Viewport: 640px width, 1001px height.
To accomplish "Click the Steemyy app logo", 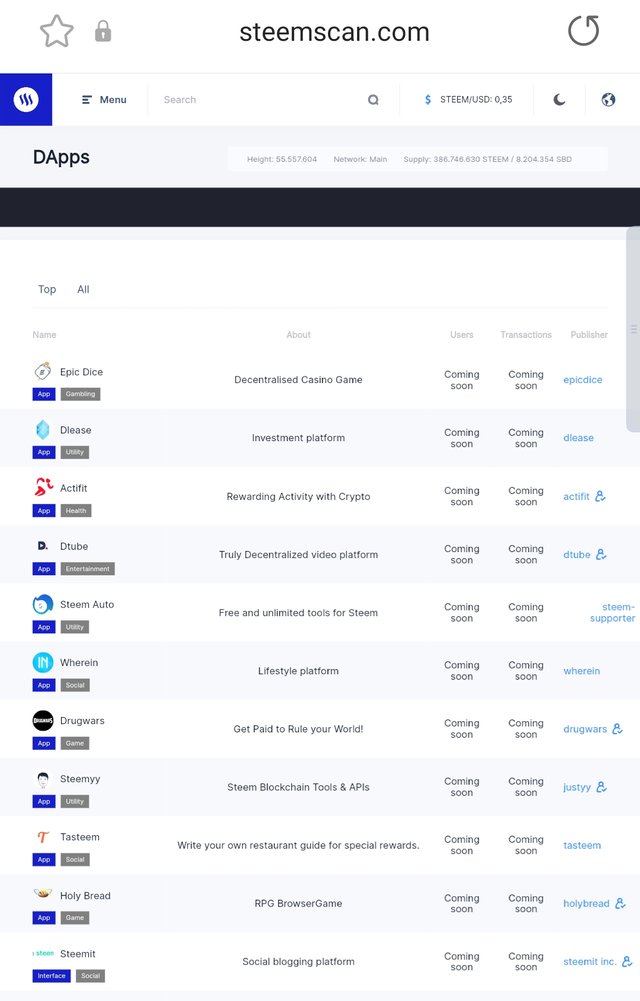I will 43,779.
